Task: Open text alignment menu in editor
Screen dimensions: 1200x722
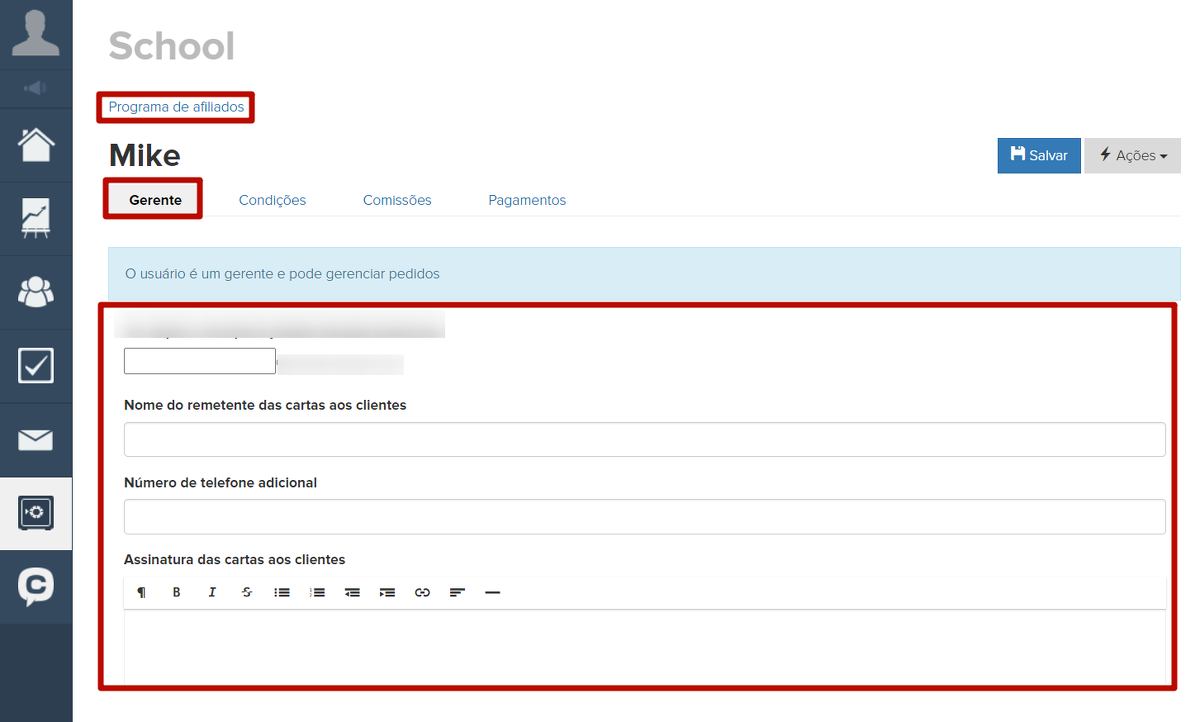Action: pyautogui.click(x=457, y=592)
